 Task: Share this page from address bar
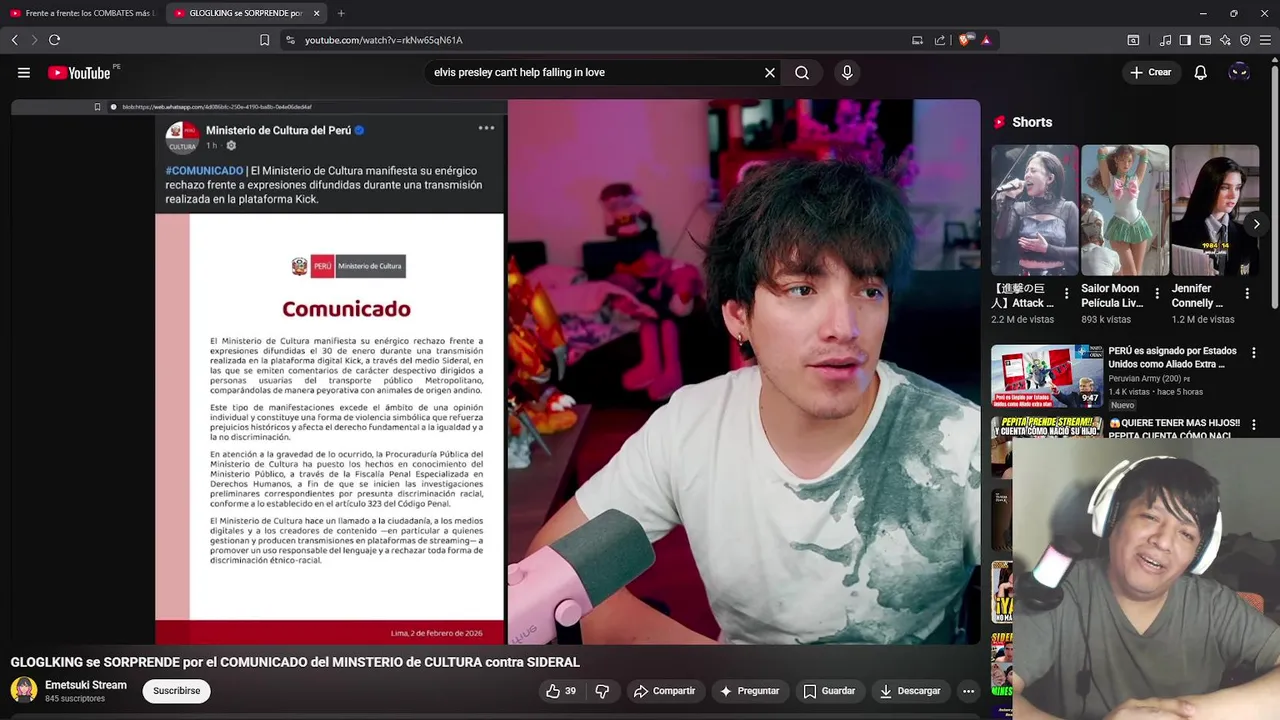(x=940, y=40)
